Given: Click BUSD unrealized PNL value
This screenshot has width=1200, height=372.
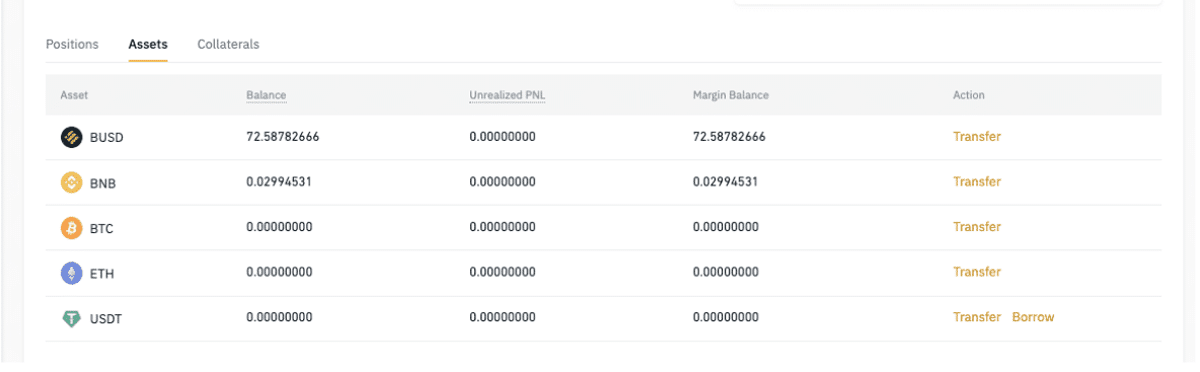Looking at the screenshot, I should [502, 137].
